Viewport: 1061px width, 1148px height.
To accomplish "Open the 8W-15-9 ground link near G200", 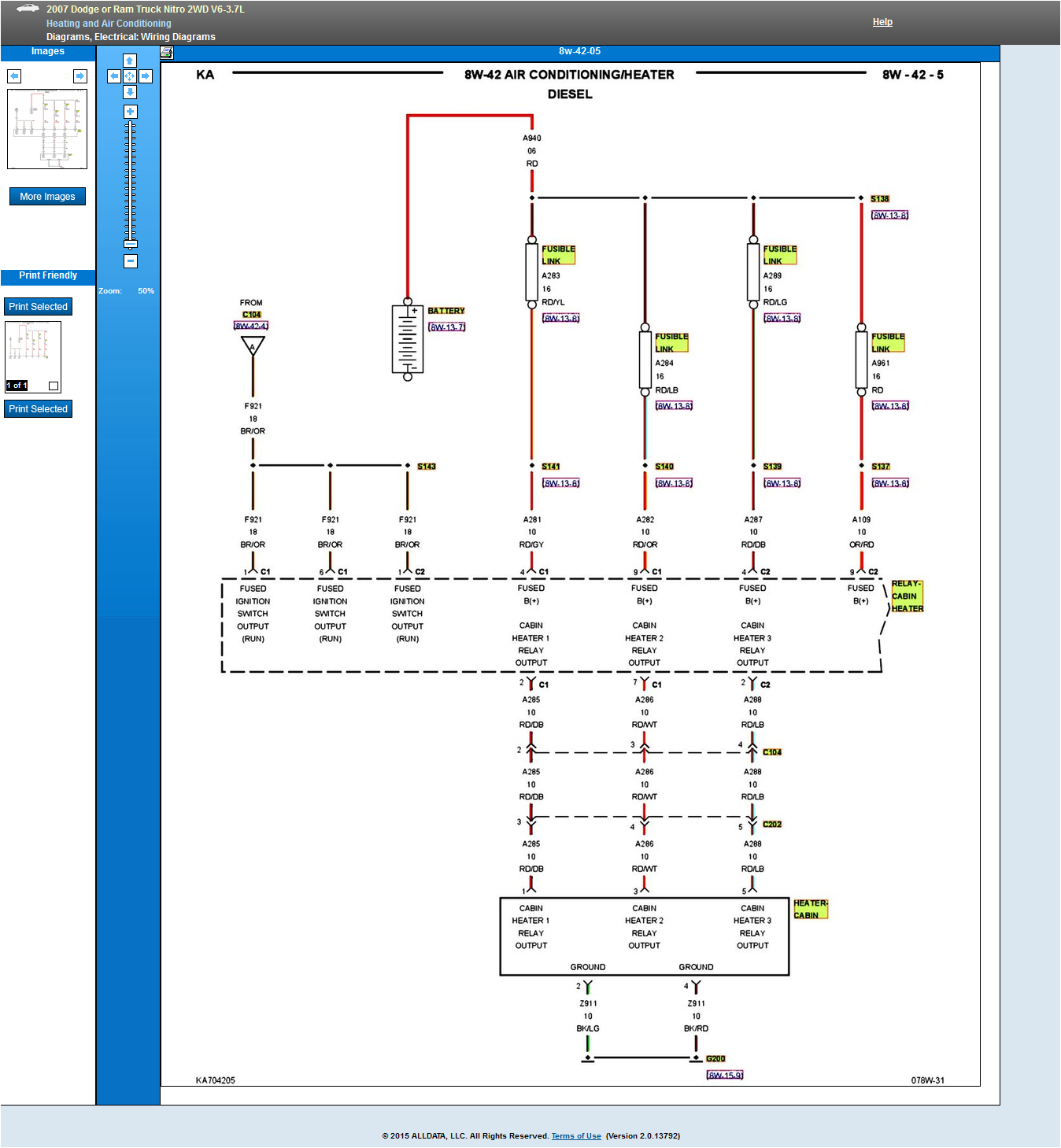I will tap(726, 1074).
